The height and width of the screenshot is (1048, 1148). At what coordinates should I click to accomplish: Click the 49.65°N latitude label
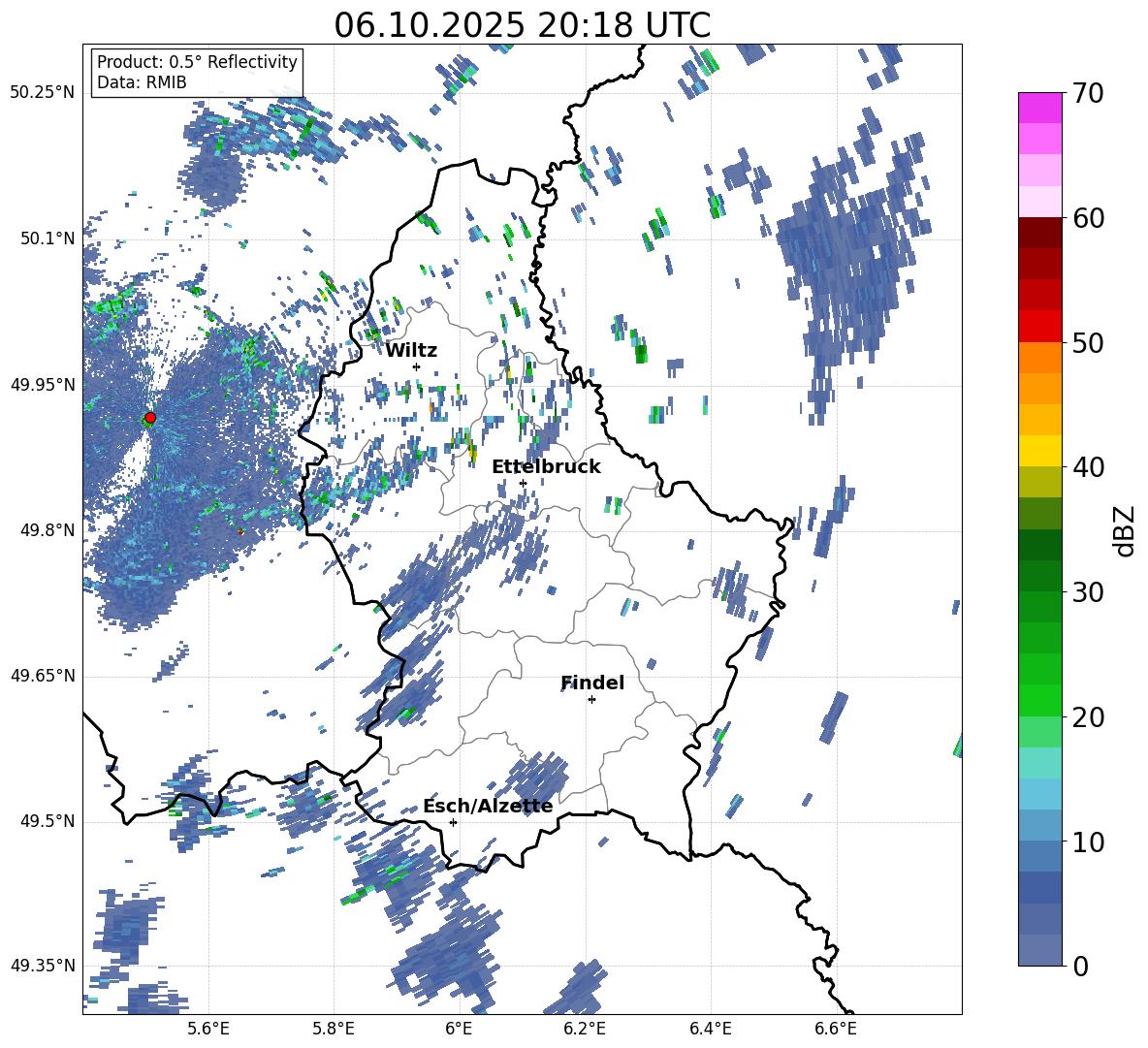click(43, 676)
